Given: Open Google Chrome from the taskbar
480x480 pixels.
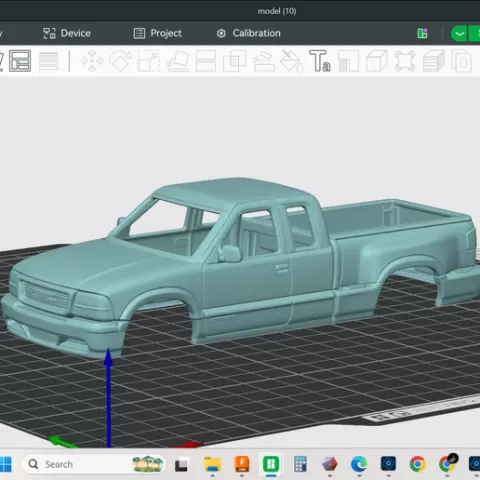Looking at the screenshot, I should tap(417, 464).
